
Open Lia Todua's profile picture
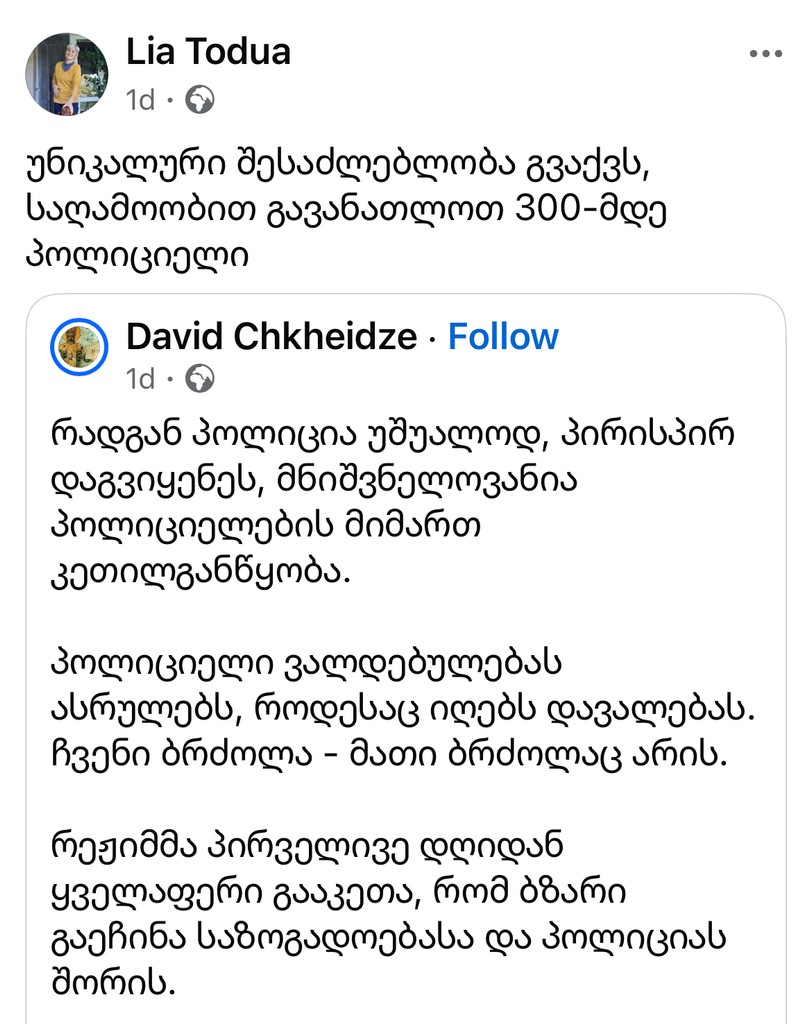point(66,74)
